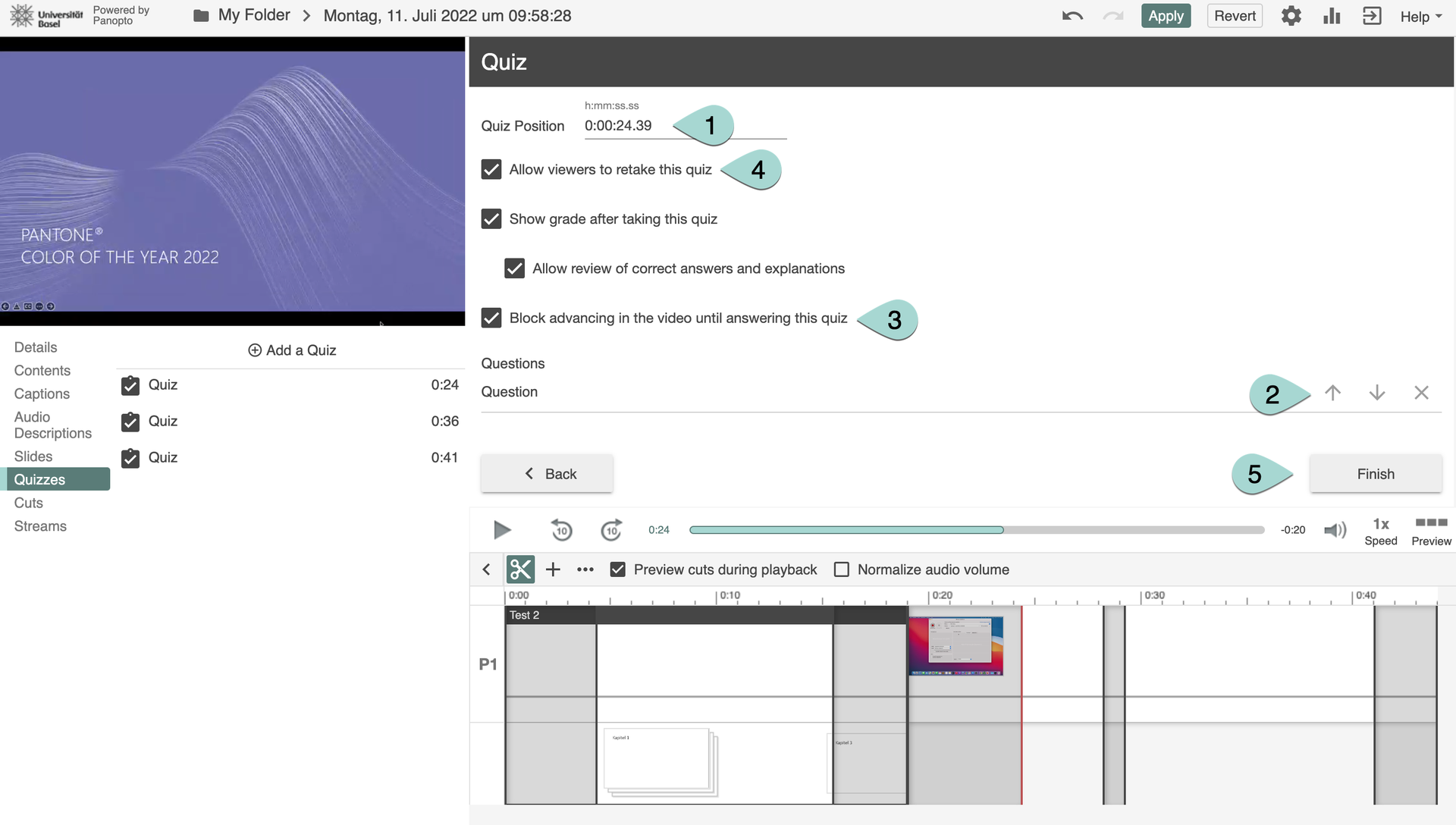Mute audio with speaker icon
Viewport: 1456px width, 825px height.
pyautogui.click(x=1335, y=530)
